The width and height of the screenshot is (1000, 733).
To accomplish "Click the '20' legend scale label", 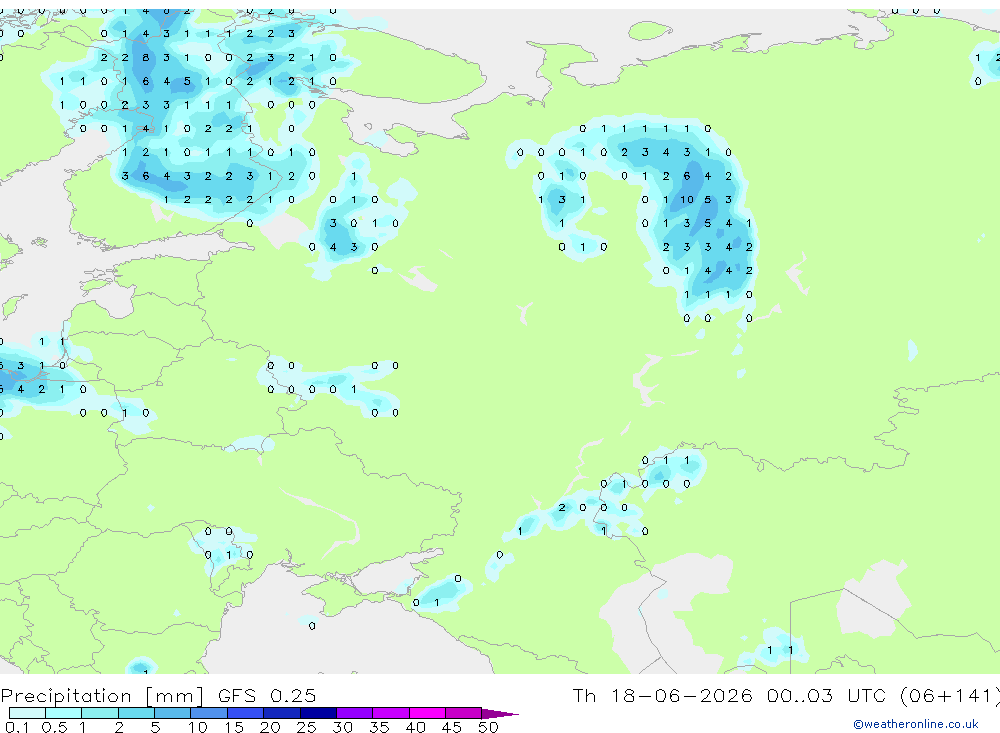I will pyautogui.click(x=270, y=727).
